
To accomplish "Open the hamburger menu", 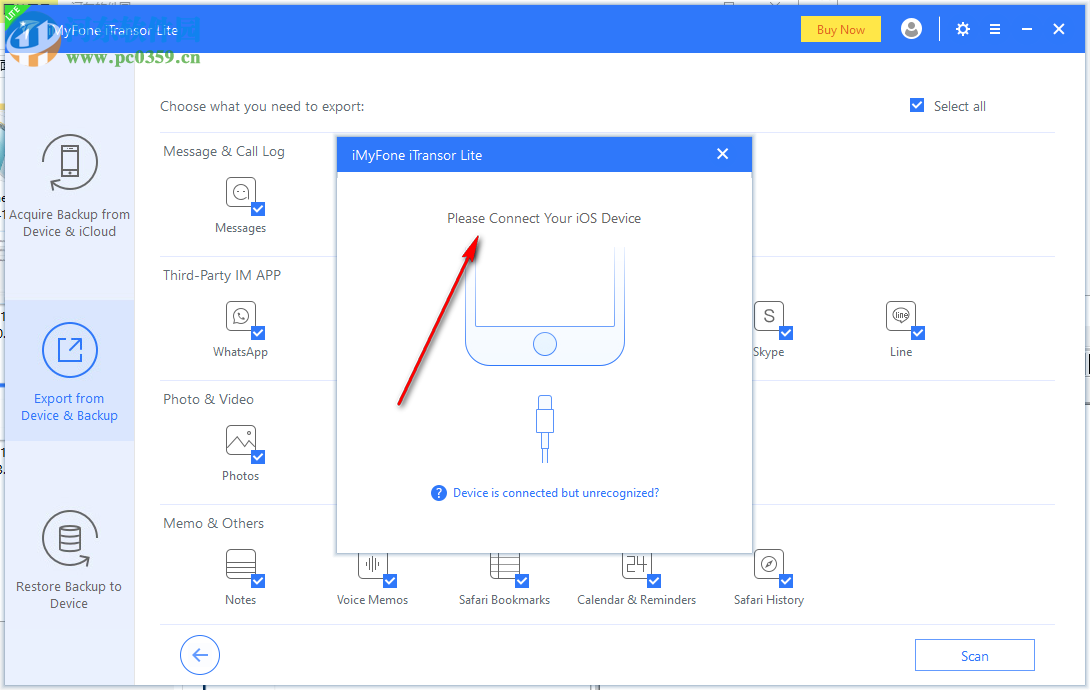I will [x=995, y=29].
